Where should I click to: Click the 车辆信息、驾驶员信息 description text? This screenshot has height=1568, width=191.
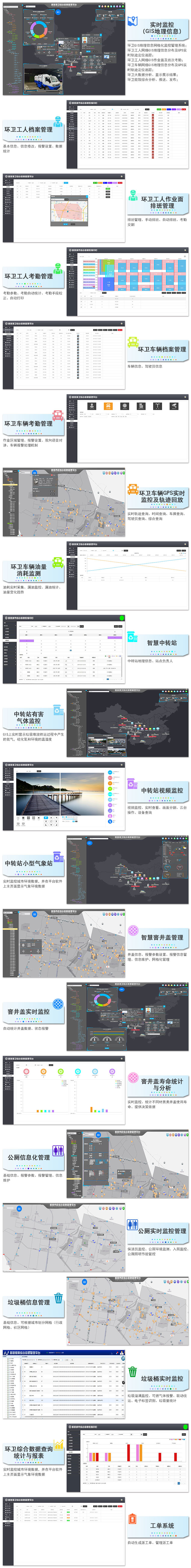coord(145,367)
